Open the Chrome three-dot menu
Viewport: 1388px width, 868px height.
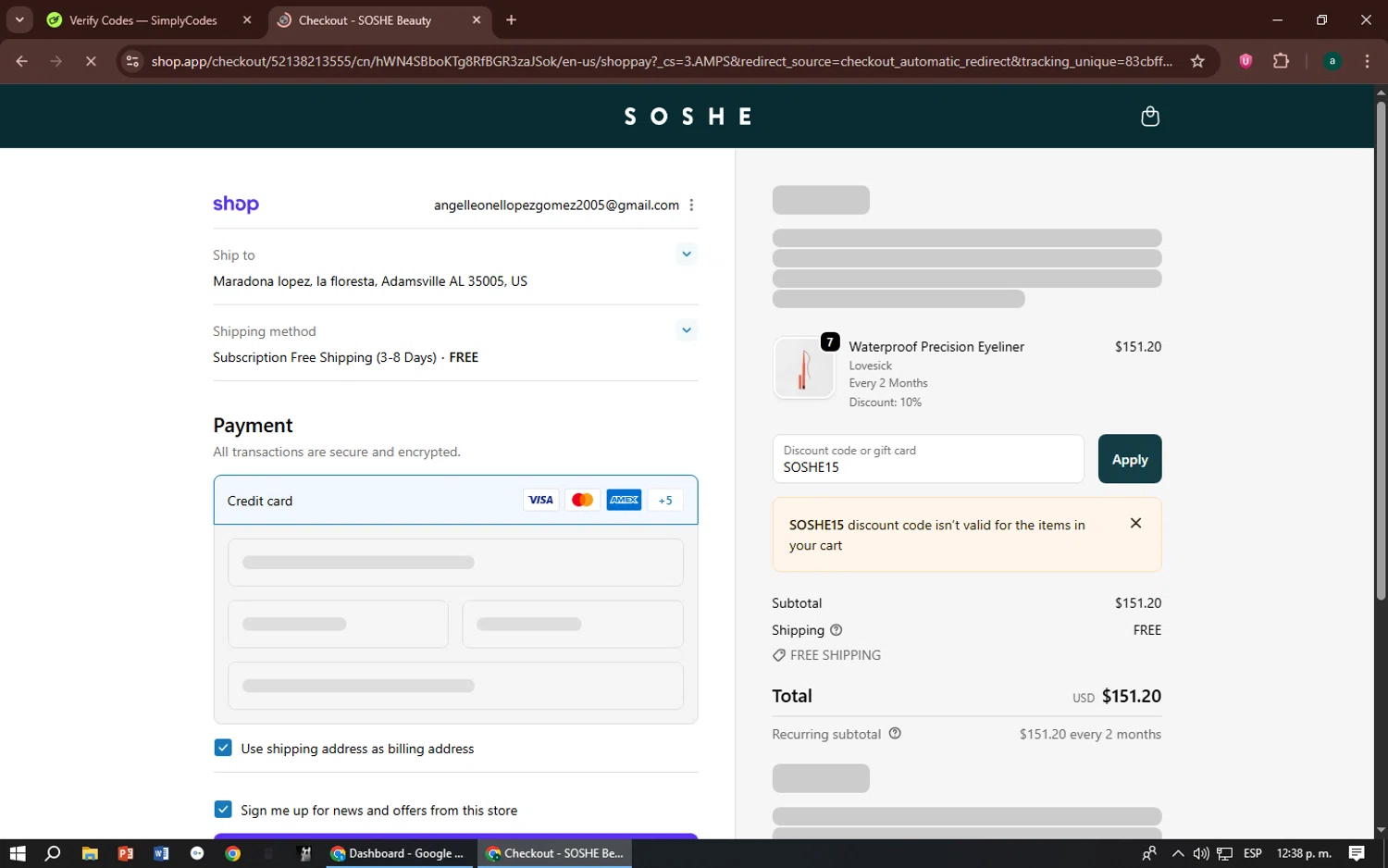[x=1367, y=61]
